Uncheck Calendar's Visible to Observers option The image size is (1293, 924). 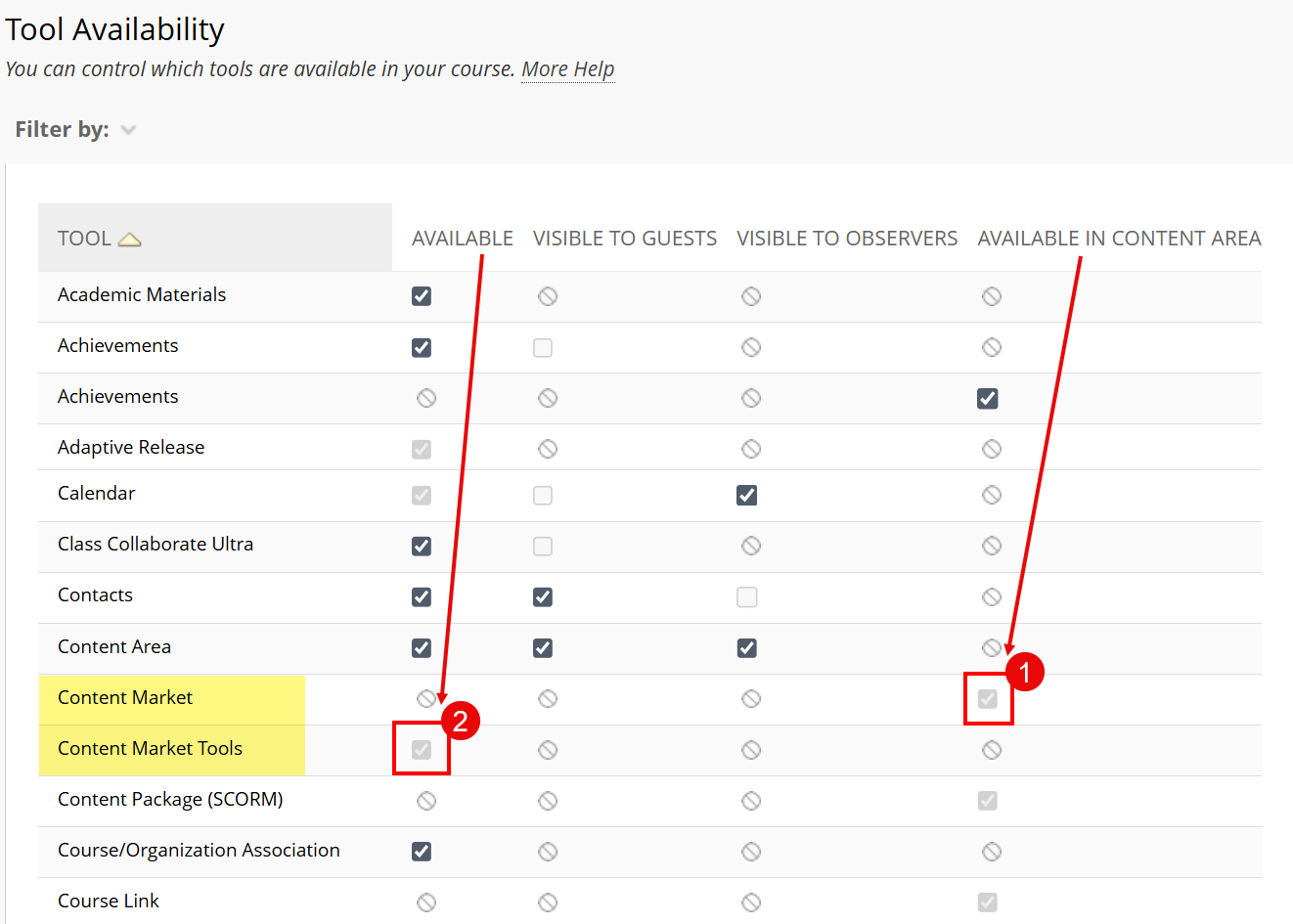746,495
